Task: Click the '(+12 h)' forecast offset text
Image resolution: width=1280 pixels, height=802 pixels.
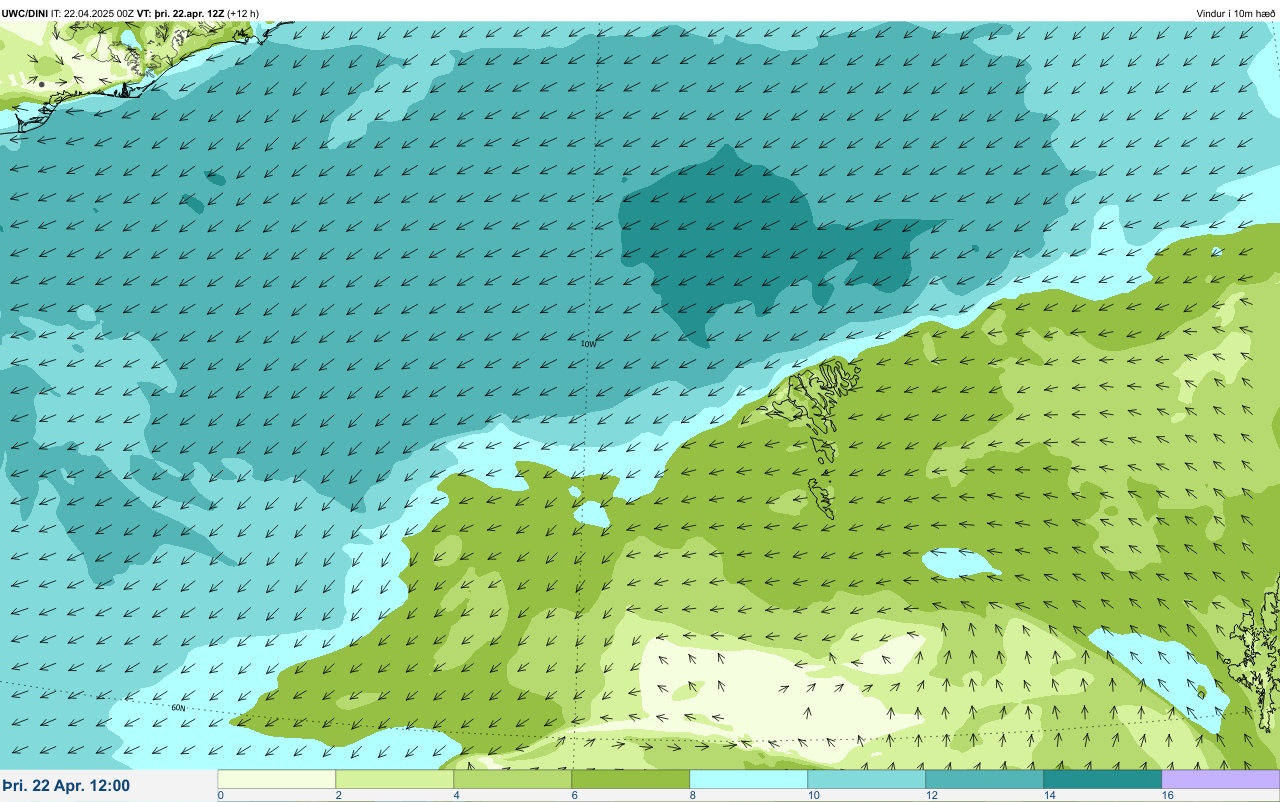Action: point(243,13)
